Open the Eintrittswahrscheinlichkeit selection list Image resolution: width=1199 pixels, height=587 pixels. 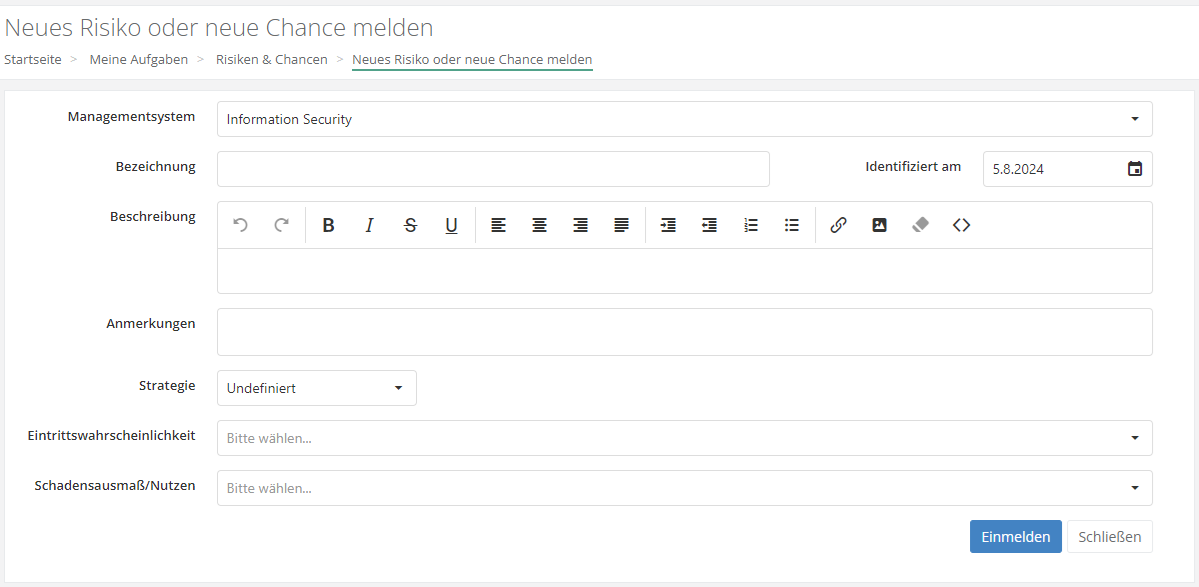[684, 438]
